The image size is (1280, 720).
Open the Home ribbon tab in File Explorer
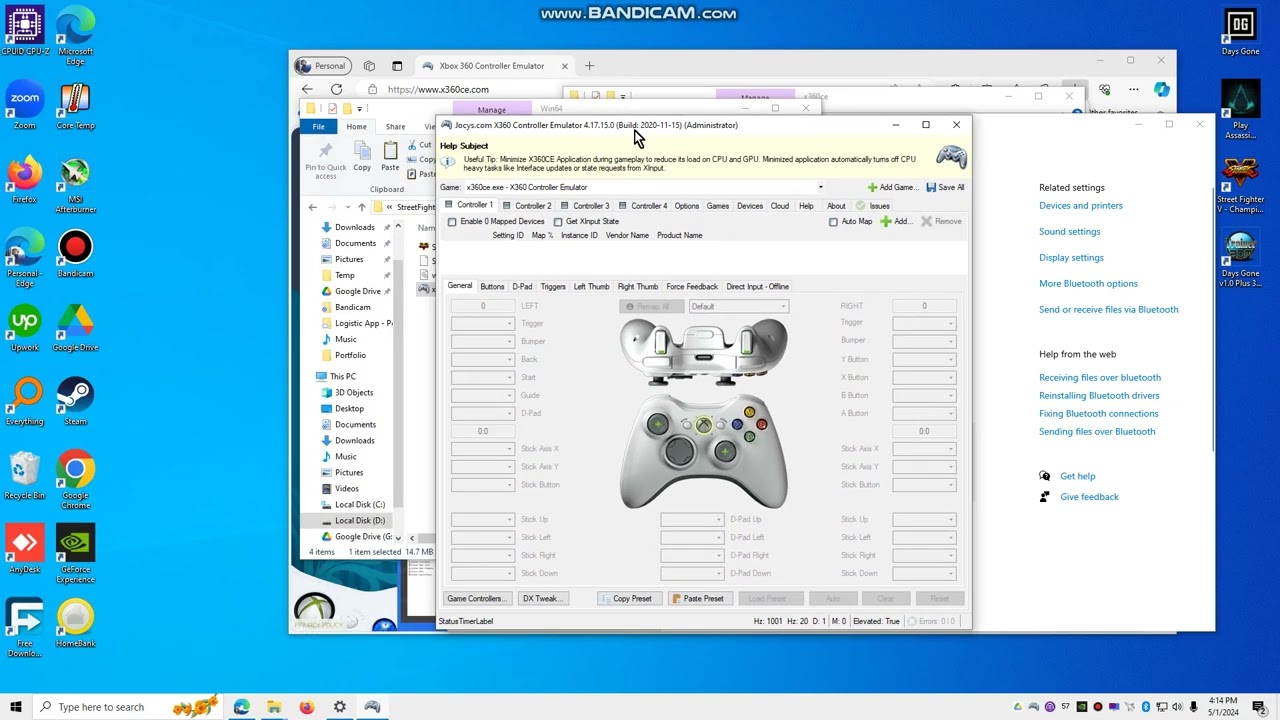356,127
